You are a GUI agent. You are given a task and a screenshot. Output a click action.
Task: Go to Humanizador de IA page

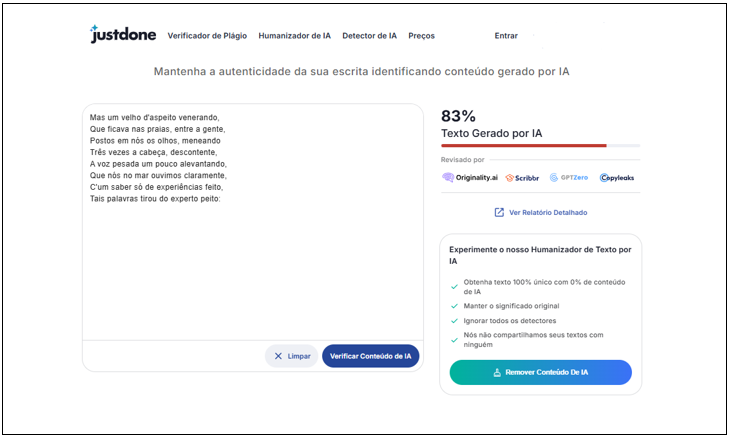(x=295, y=36)
